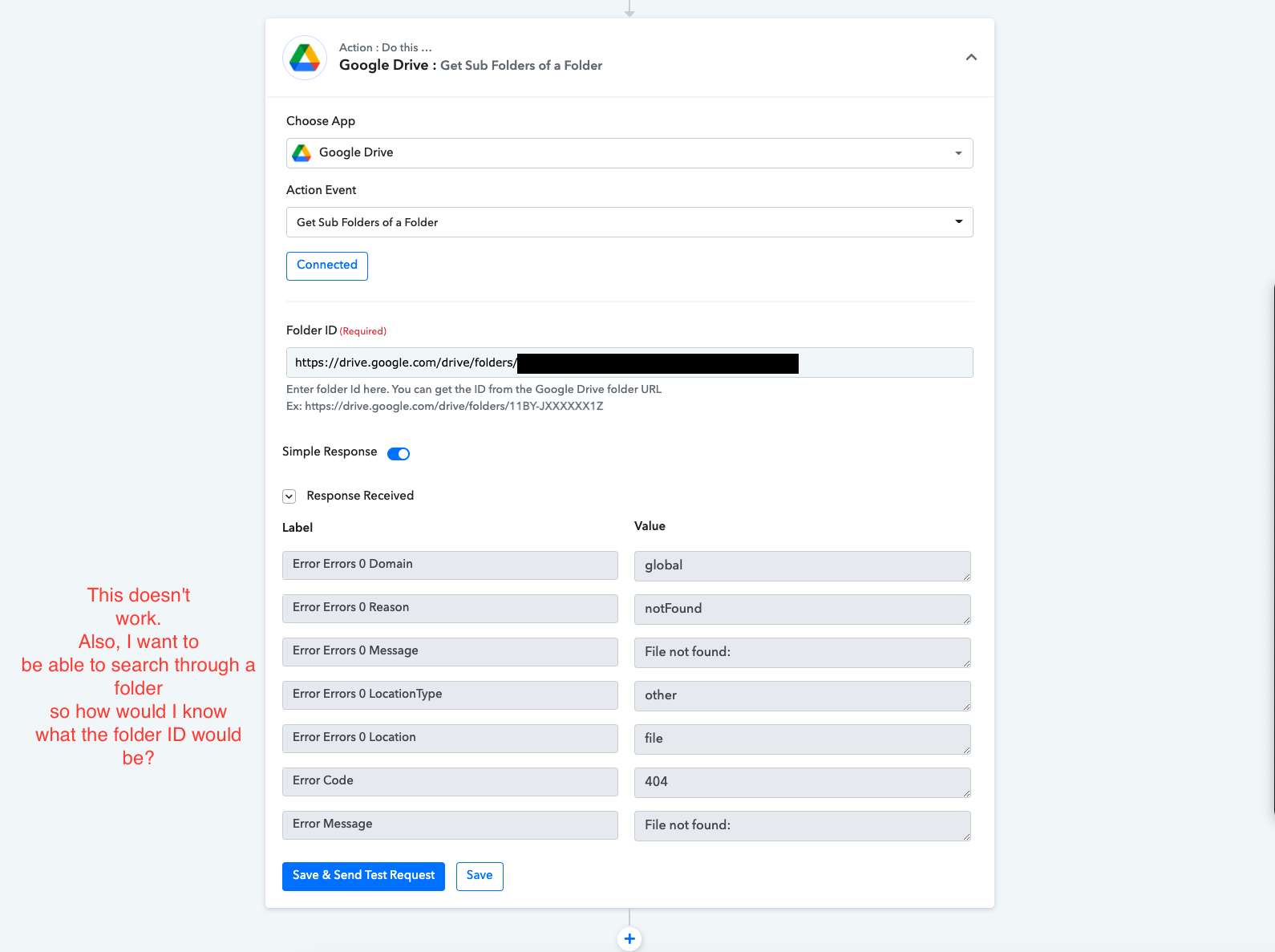Viewport: 1275px width, 952px height.
Task: Click the 'Enter folder Id here' hint text
Action: tap(474, 390)
